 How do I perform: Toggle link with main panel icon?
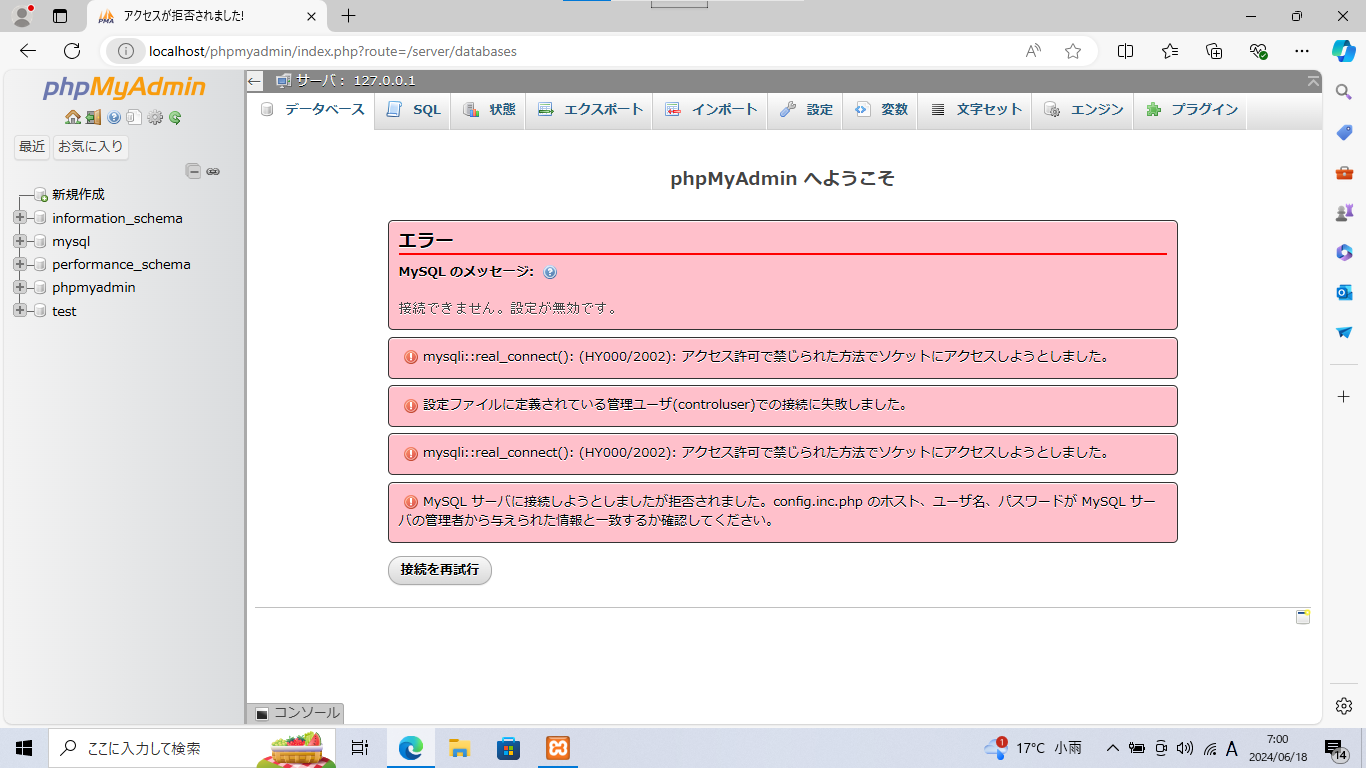[x=213, y=171]
